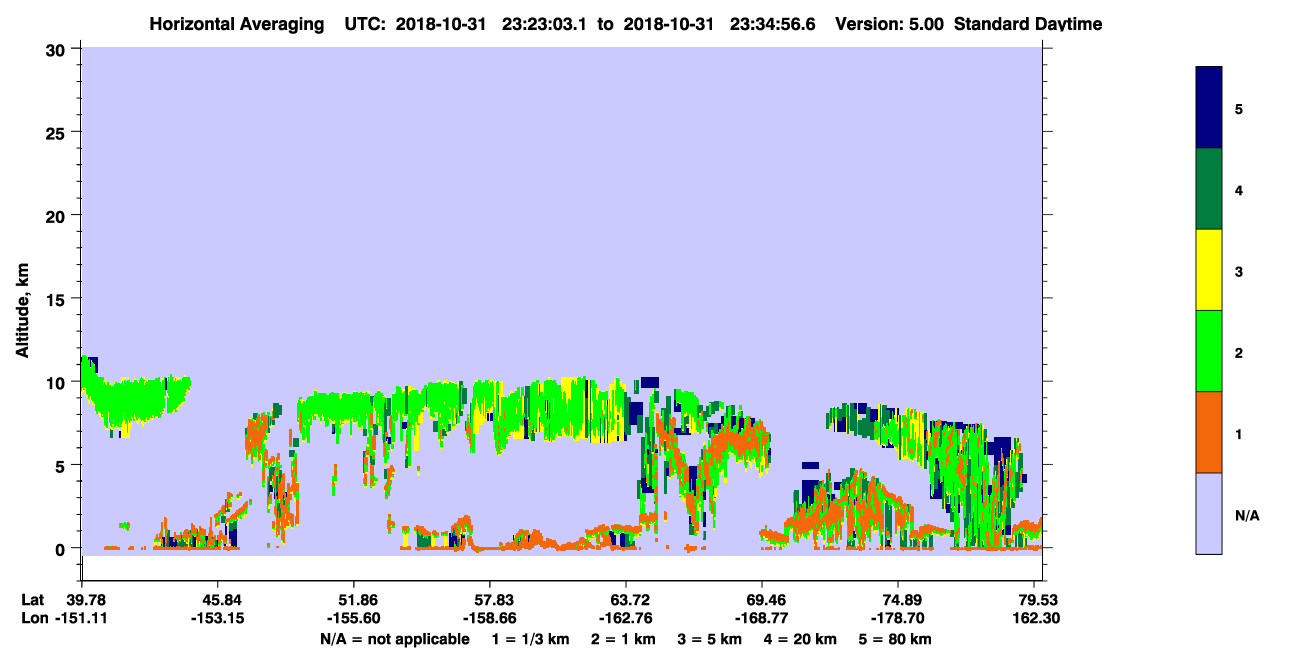The image size is (1300, 667).
Task: Click longitude value -168.77
Action: [x=762, y=619]
